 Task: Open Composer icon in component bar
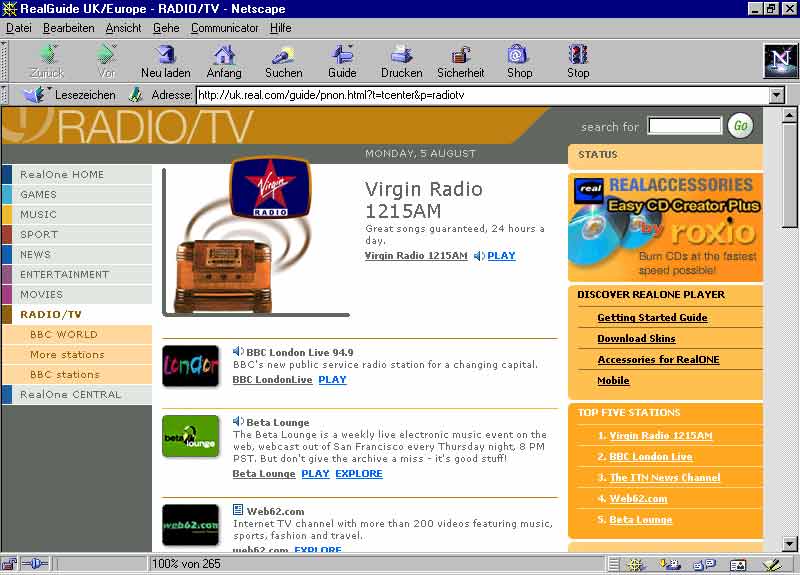click(x=772, y=564)
